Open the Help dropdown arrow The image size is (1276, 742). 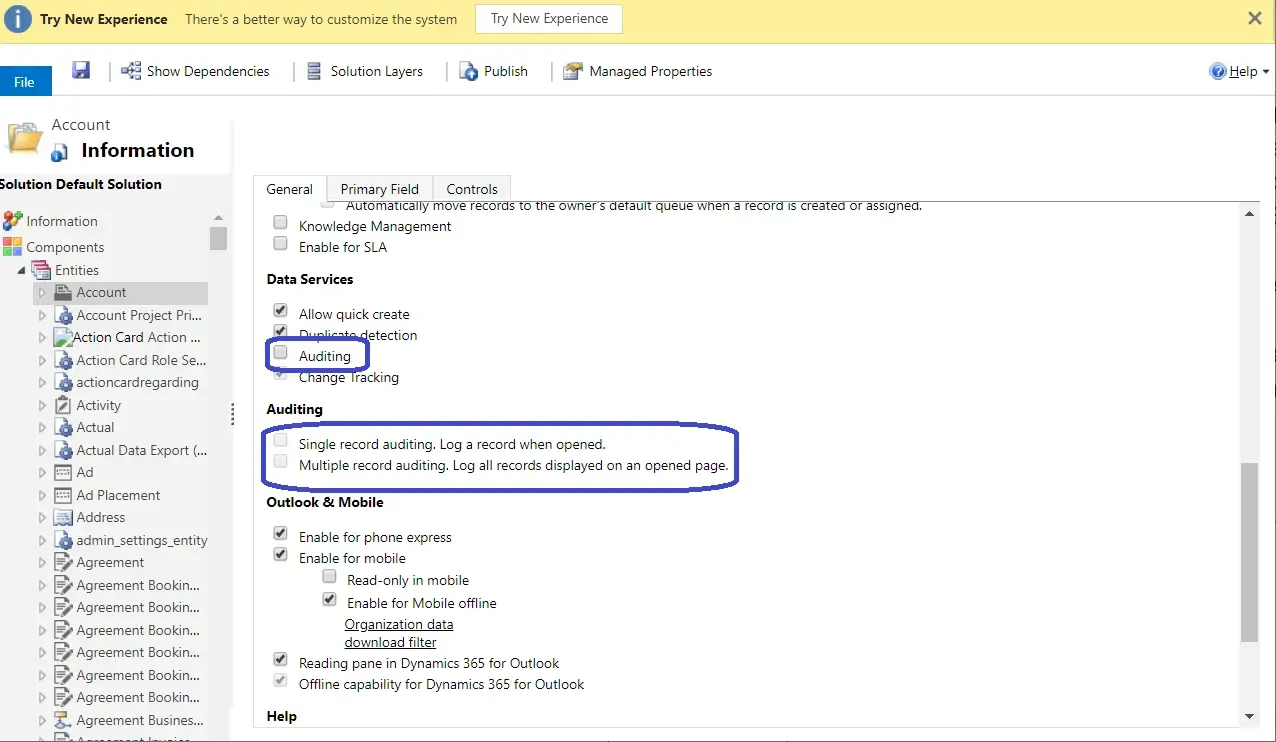(x=1266, y=72)
